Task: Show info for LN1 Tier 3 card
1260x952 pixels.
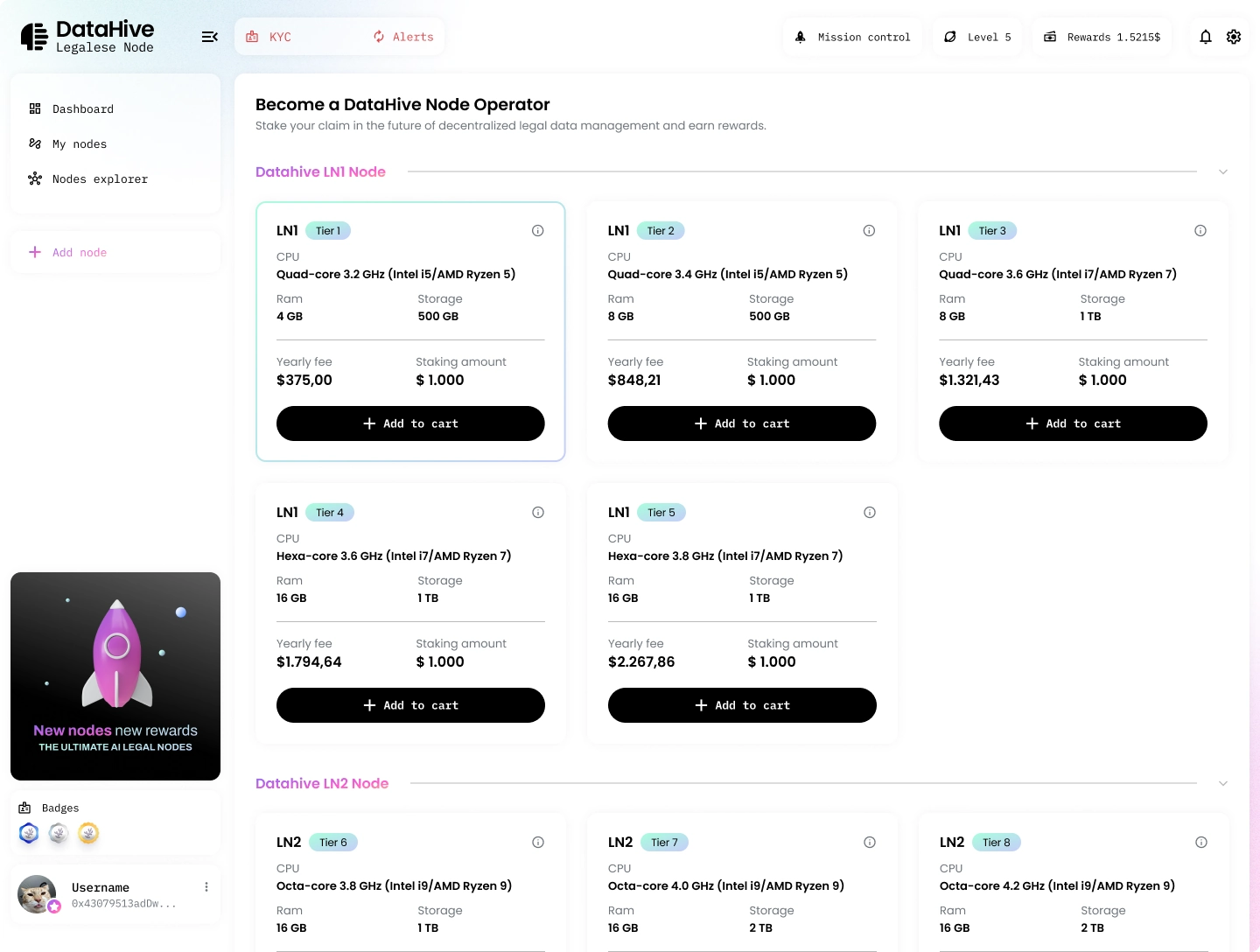Action: [x=1200, y=231]
